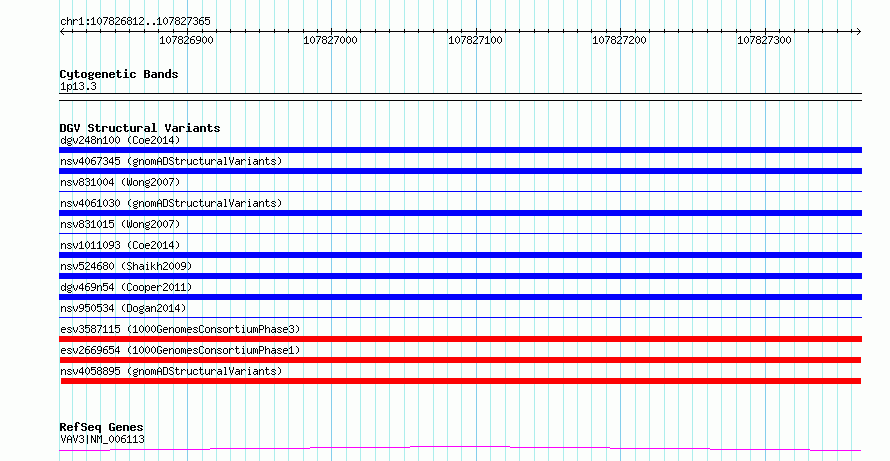Open variant nsv1011093 (Coe2014) label

click(120, 245)
